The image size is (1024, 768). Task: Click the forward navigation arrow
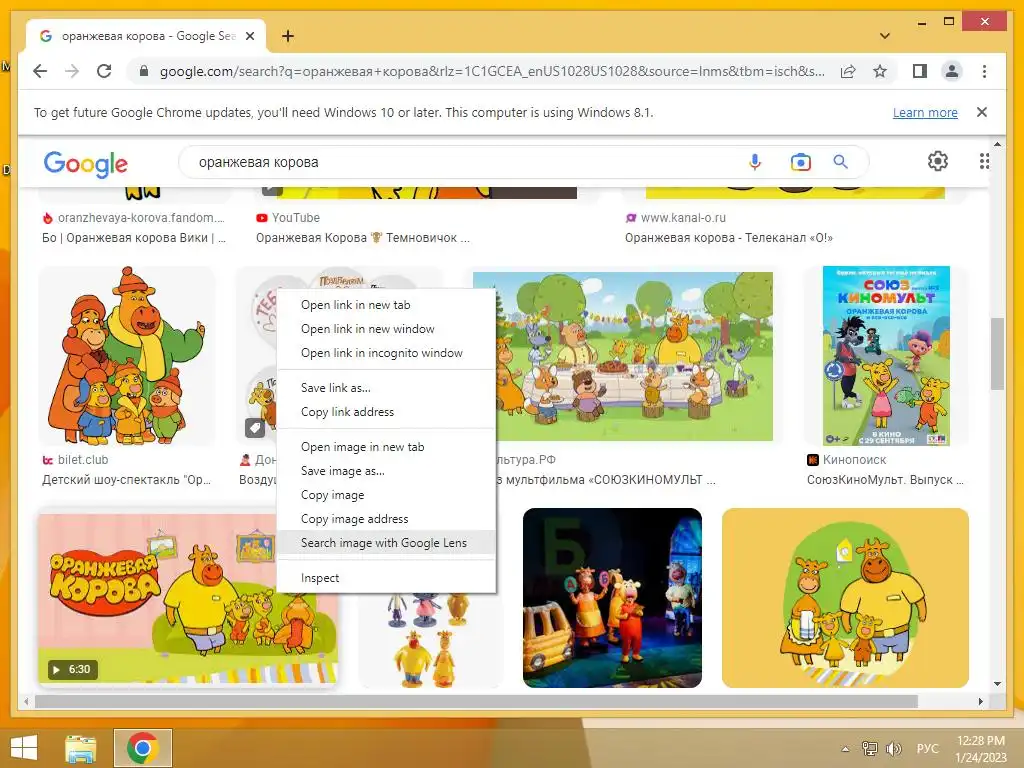click(72, 71)
